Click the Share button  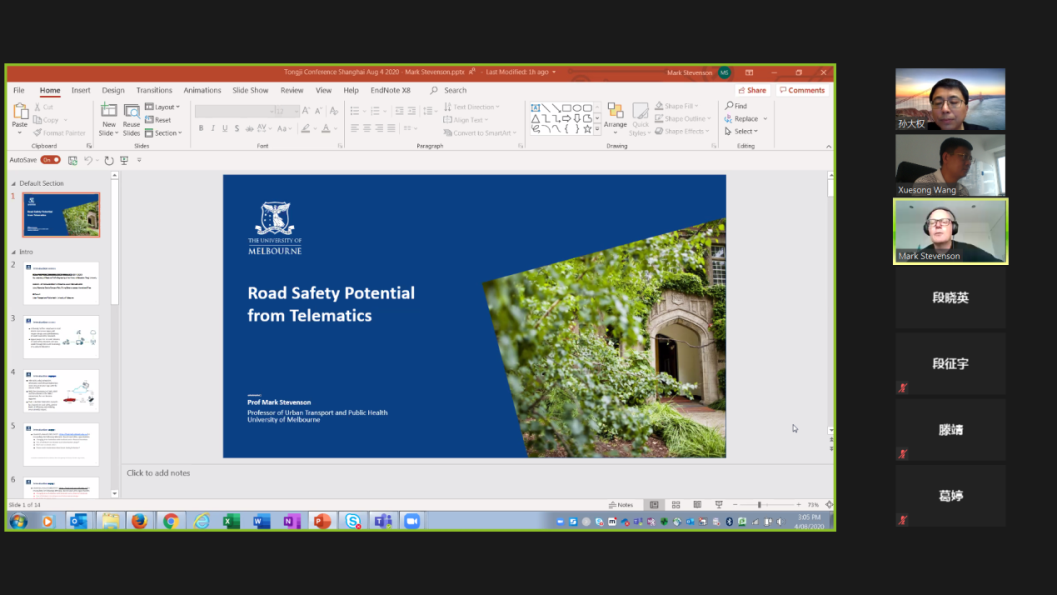coord(752,90)
